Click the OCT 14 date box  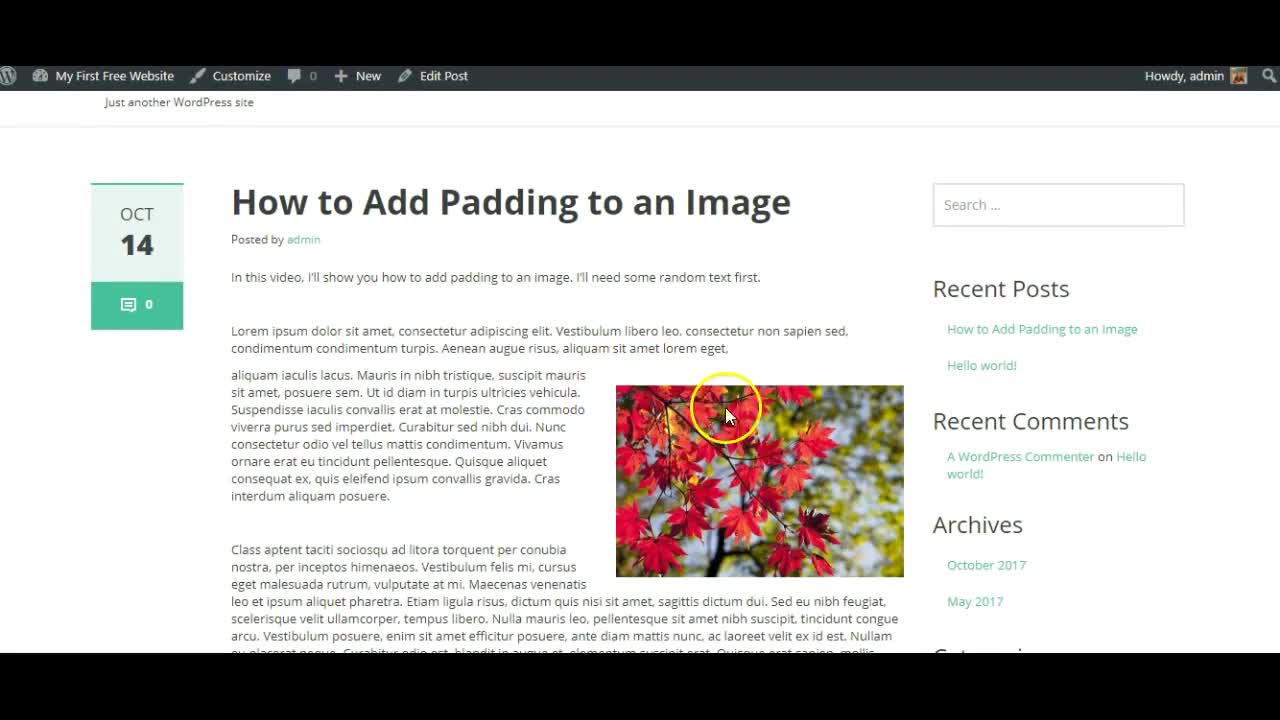tap(137, 233)
